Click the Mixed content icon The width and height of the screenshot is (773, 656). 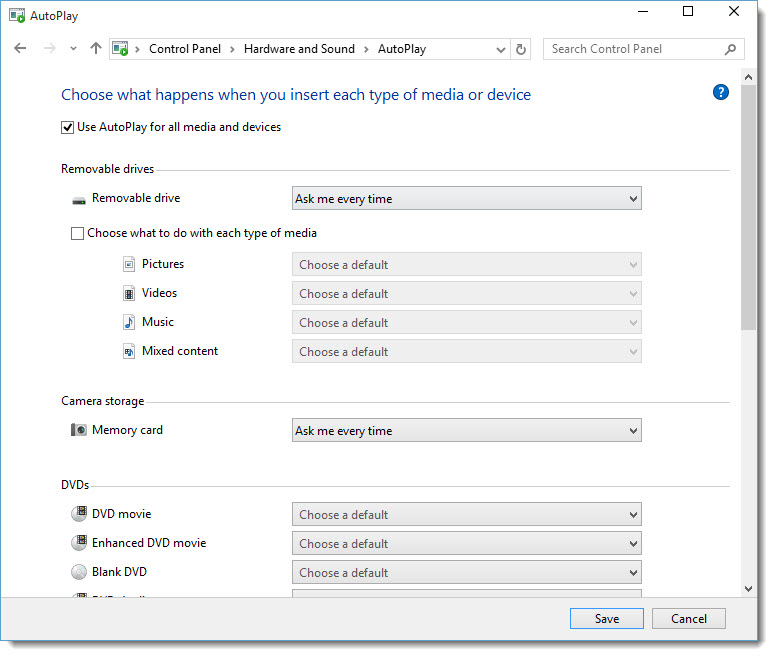click(129, 351)
